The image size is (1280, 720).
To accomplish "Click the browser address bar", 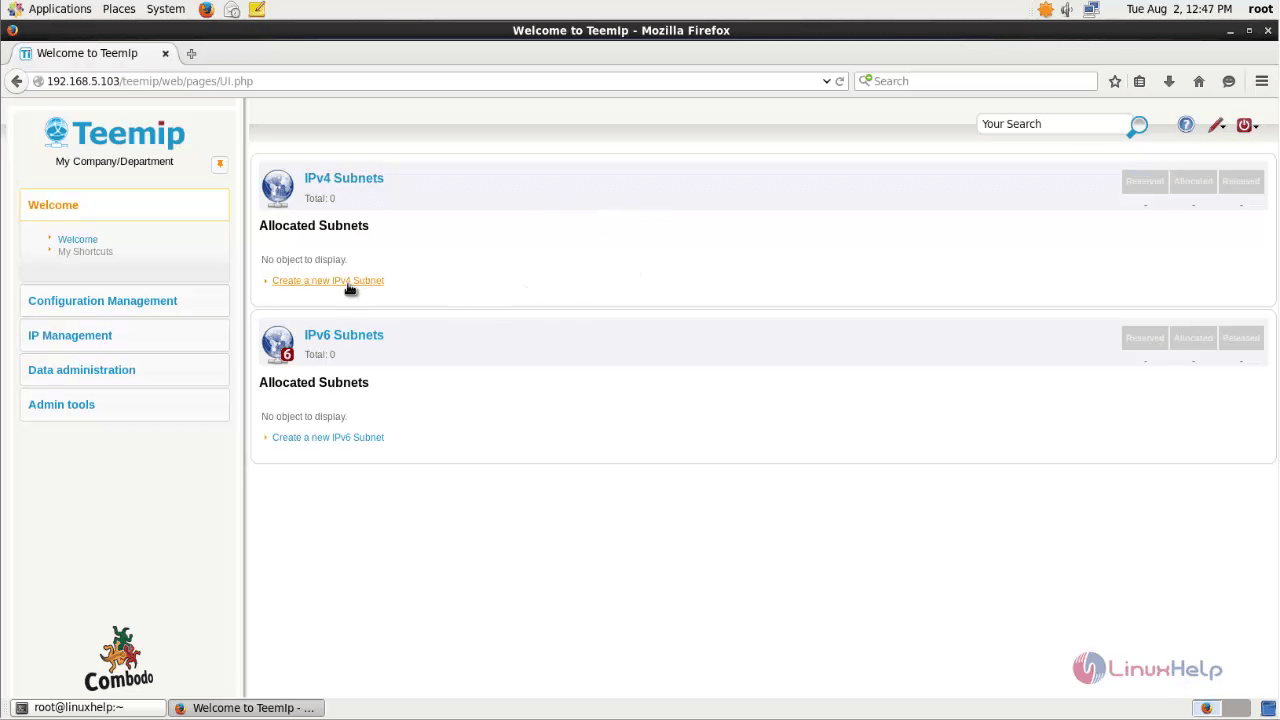I will 430,81.
